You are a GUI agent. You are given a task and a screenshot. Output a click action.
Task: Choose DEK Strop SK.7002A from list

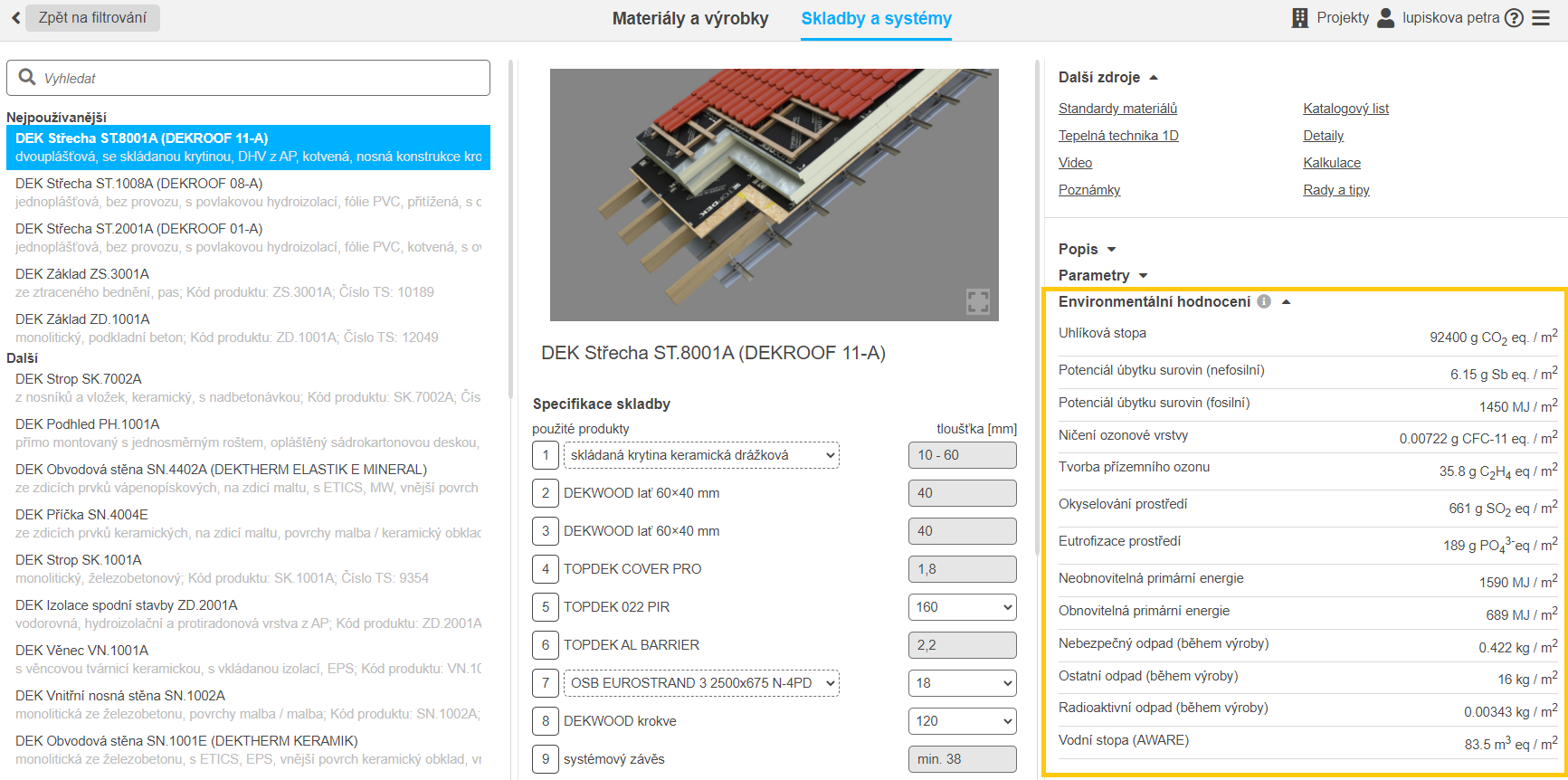[248, 387]
